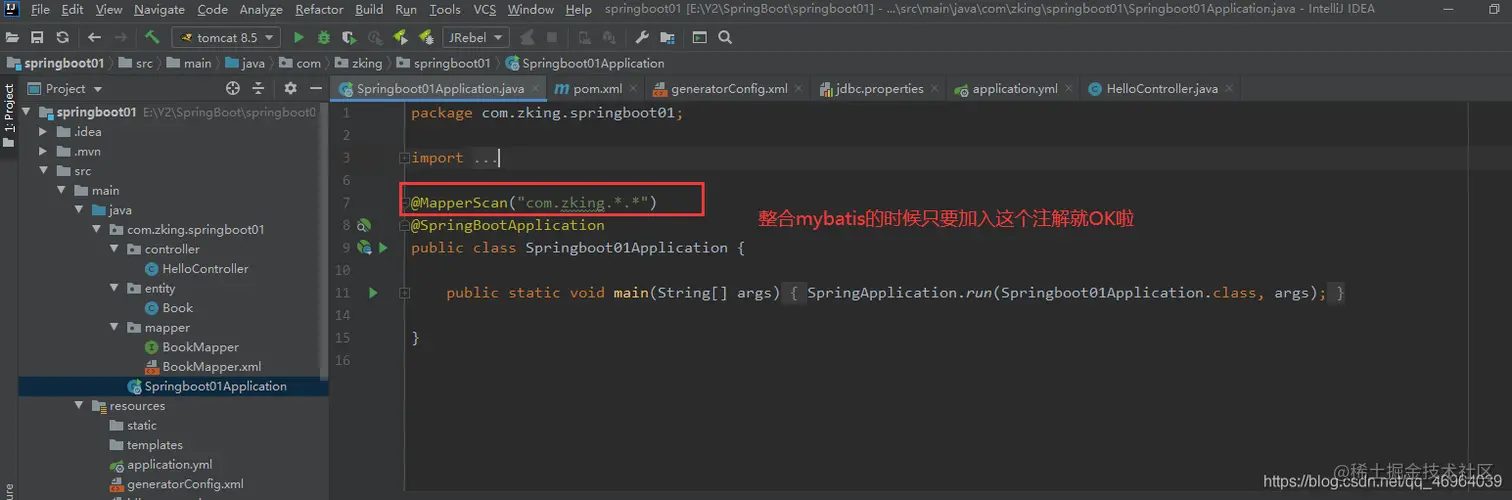Click the Open file toolbar icon

click(x=13, y=37)
